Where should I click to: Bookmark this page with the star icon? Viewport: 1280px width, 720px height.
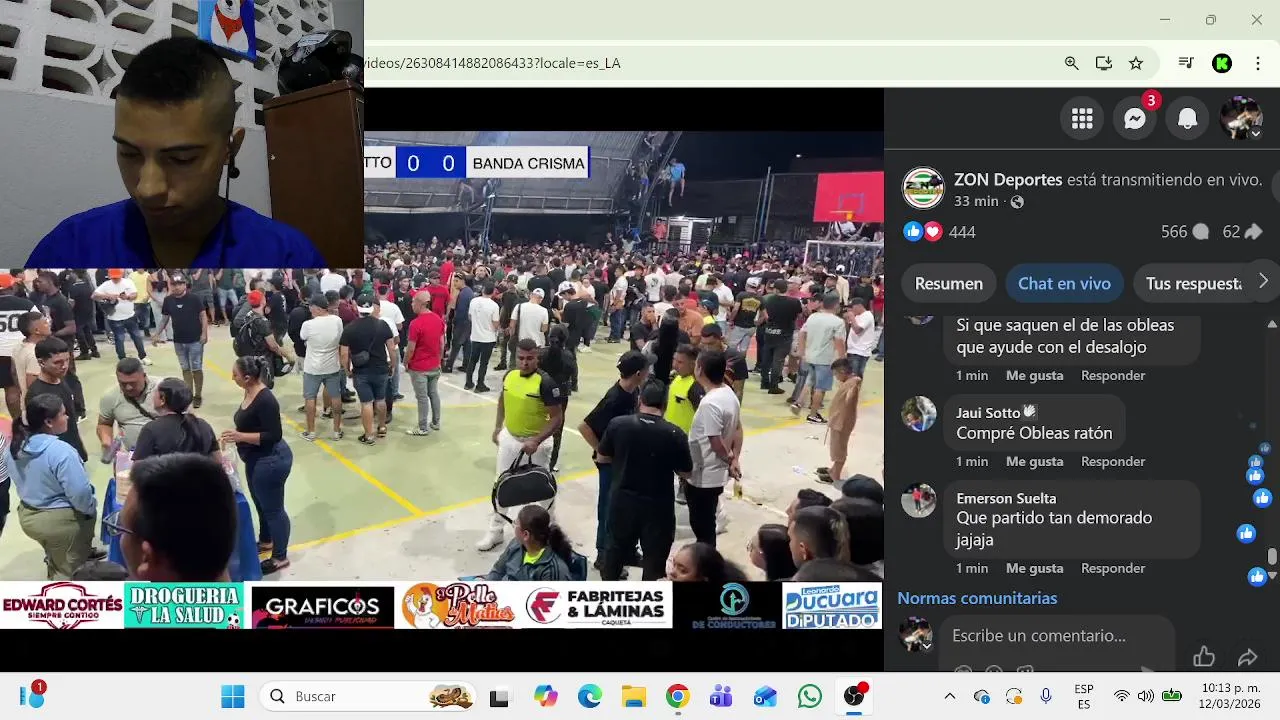[x=1136, y=63]
